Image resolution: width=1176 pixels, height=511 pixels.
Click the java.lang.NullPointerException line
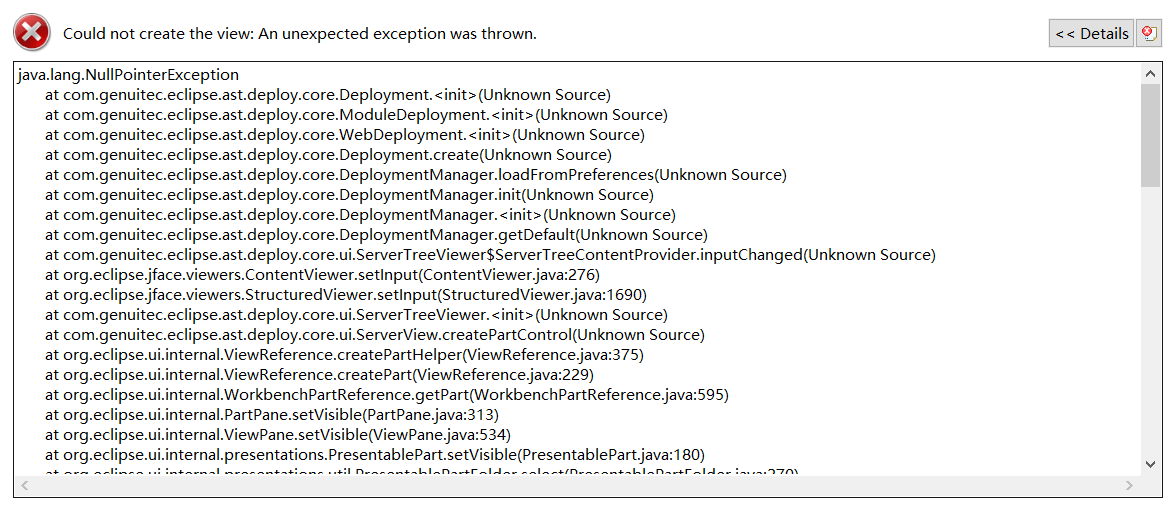[128, 75]
